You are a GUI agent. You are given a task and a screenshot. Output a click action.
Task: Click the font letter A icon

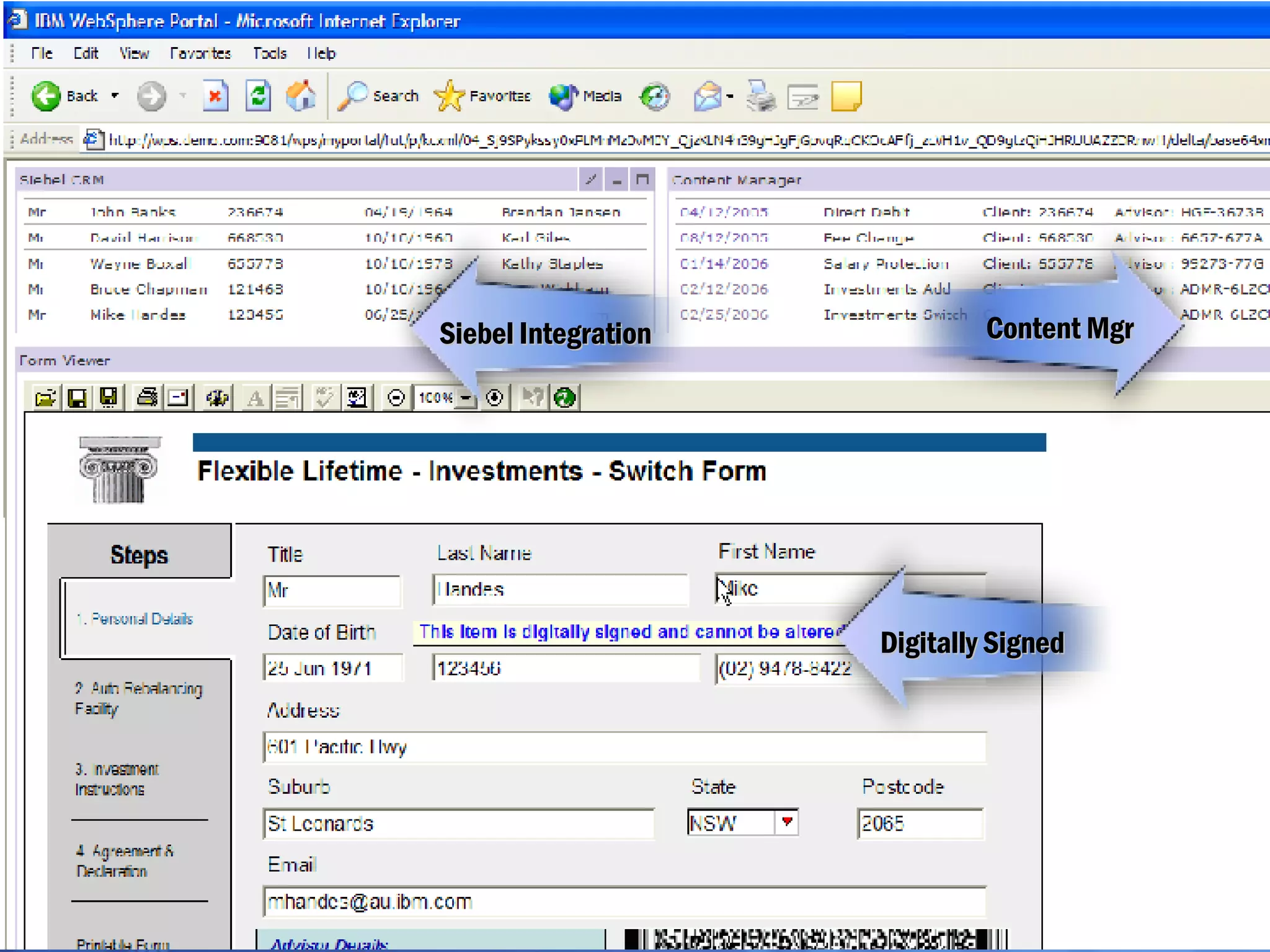(x=255, y=397)
